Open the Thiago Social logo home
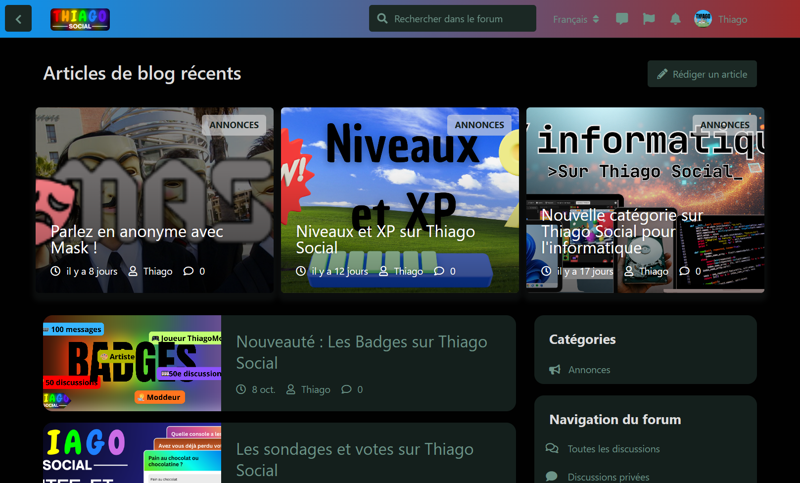800x483 pixels. pos(80,19)
